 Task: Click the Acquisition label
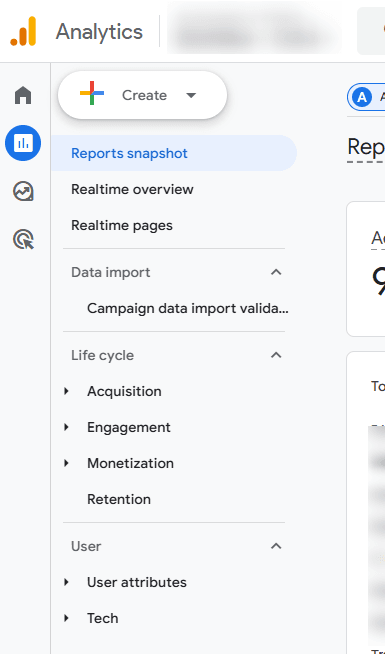point(124,392)
